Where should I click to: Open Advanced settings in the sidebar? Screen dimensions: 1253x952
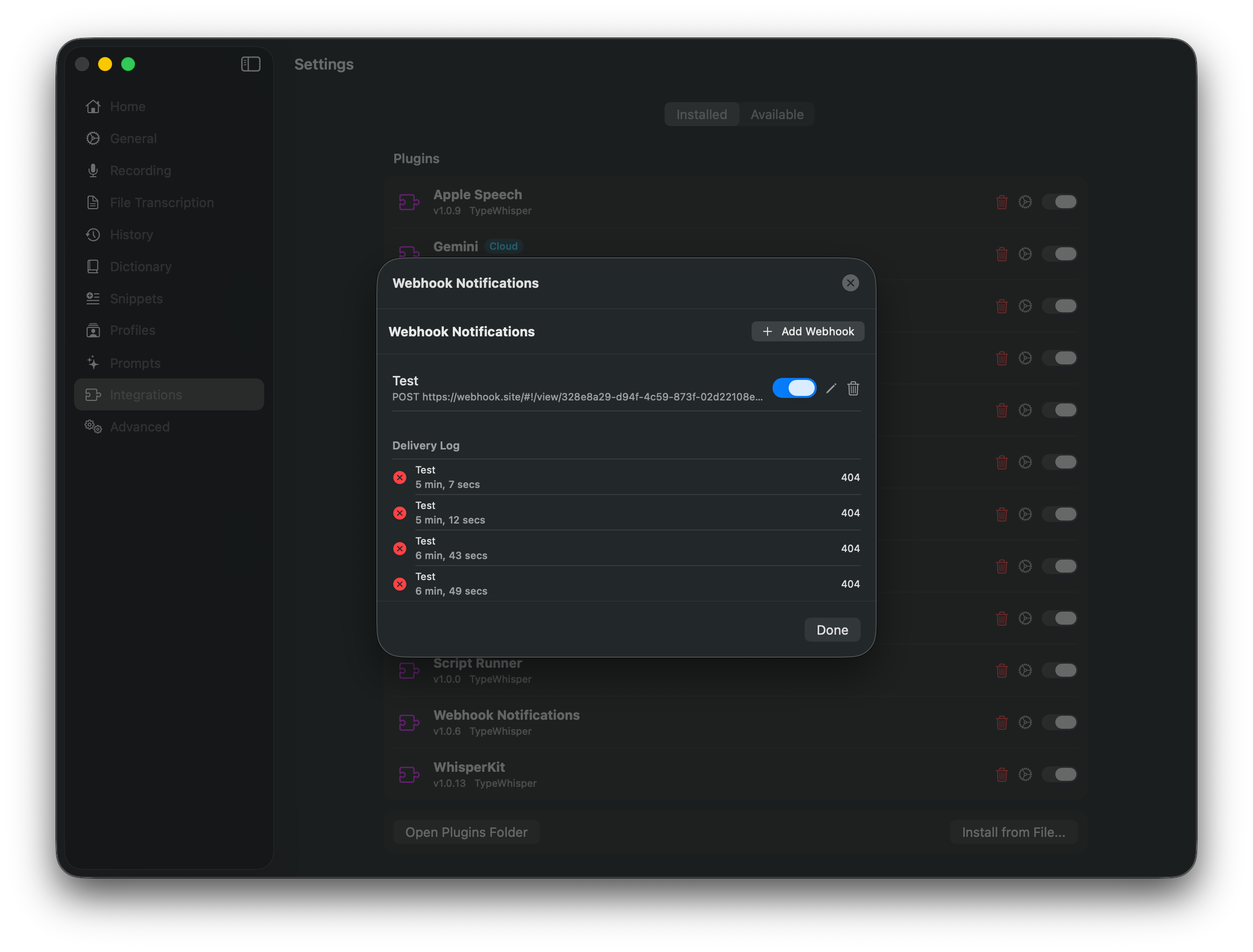(x=139, y=427)
